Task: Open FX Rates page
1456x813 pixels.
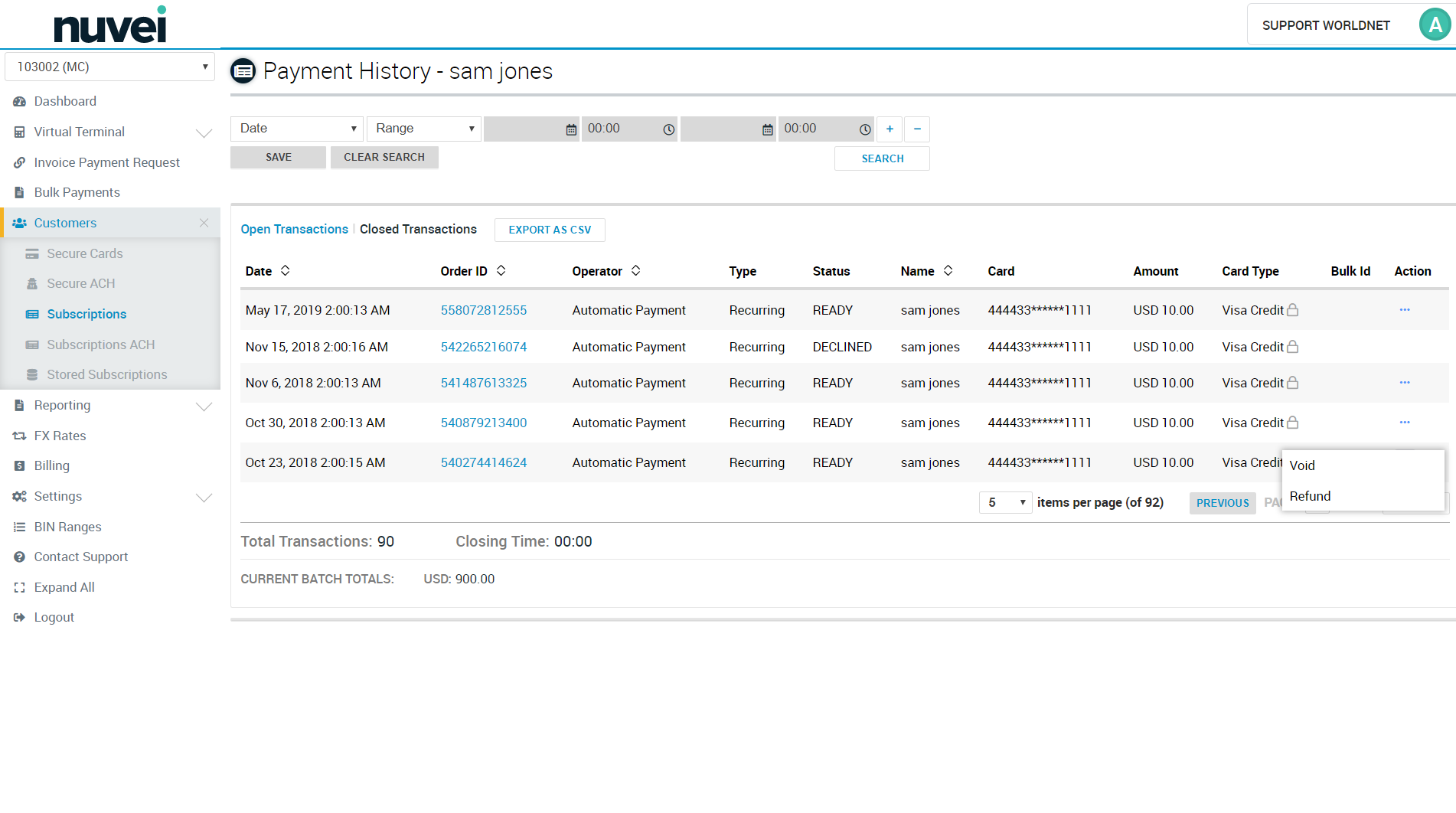Action: click(60, 436)
